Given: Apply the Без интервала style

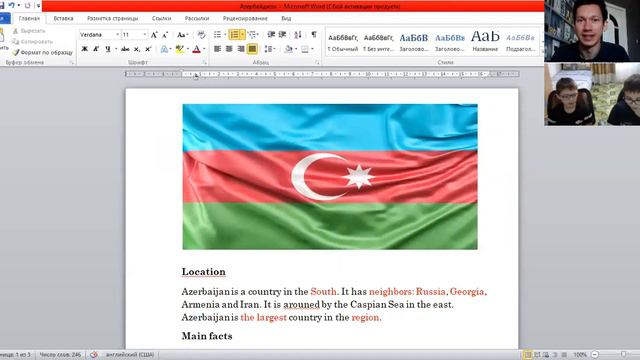Looking at the screenshot, I should 378,42.
